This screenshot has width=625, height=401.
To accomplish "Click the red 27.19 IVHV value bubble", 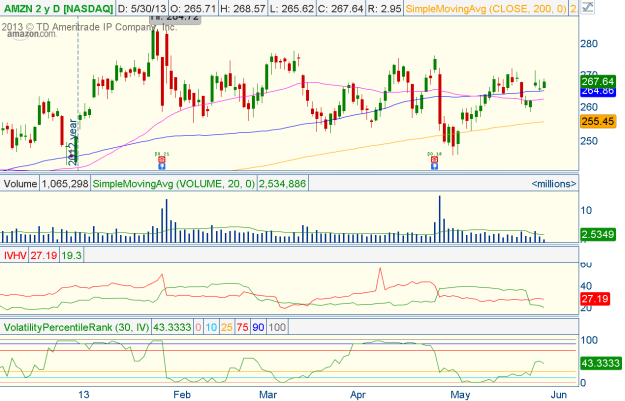I will 601,298.
